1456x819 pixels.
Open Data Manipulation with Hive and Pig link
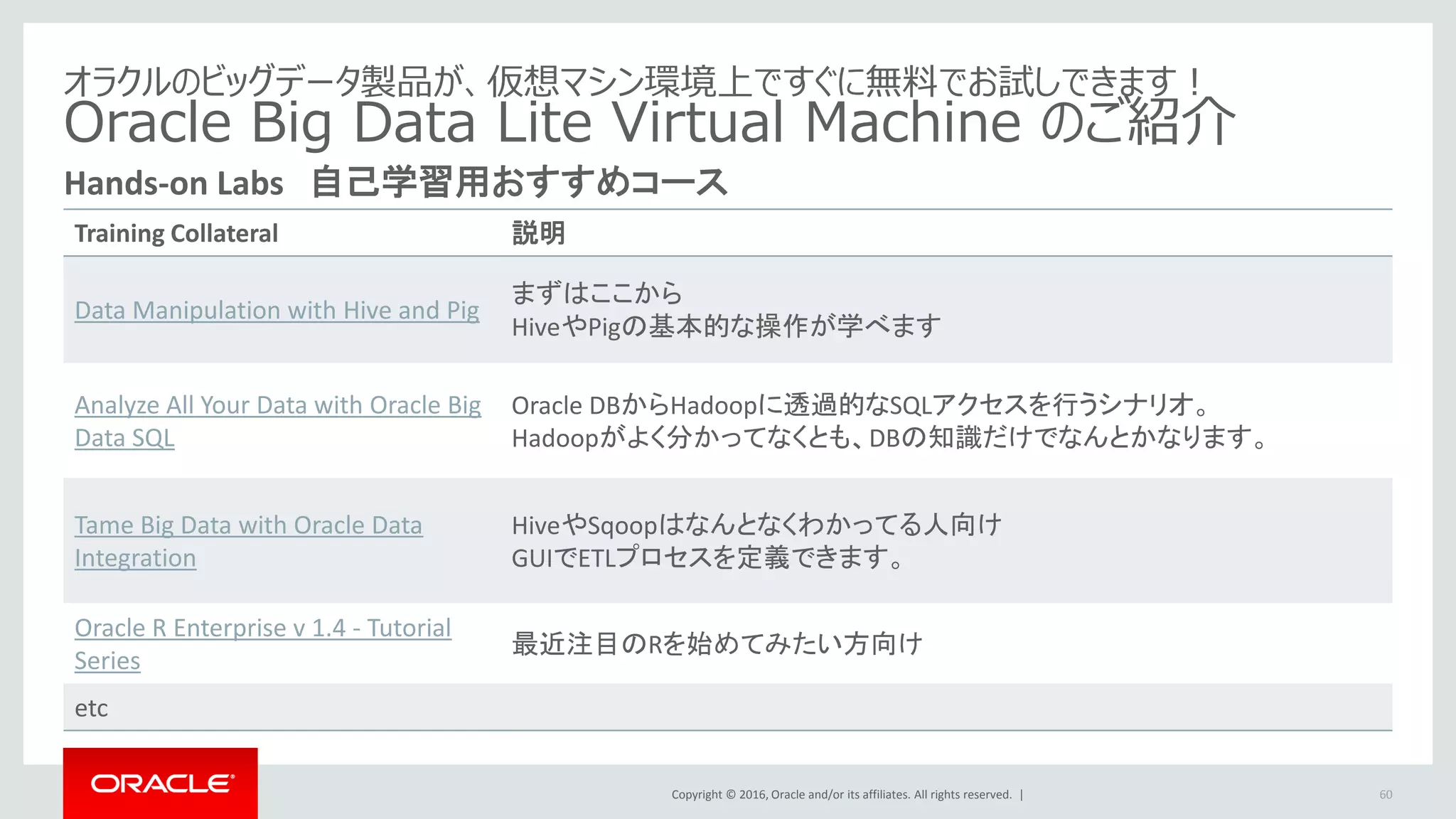coord(277,311)
